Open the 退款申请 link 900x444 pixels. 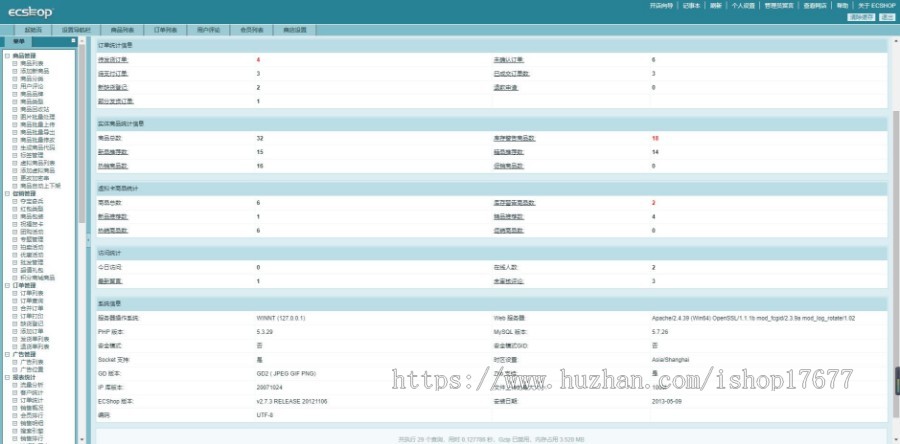[x=506, y=88]
